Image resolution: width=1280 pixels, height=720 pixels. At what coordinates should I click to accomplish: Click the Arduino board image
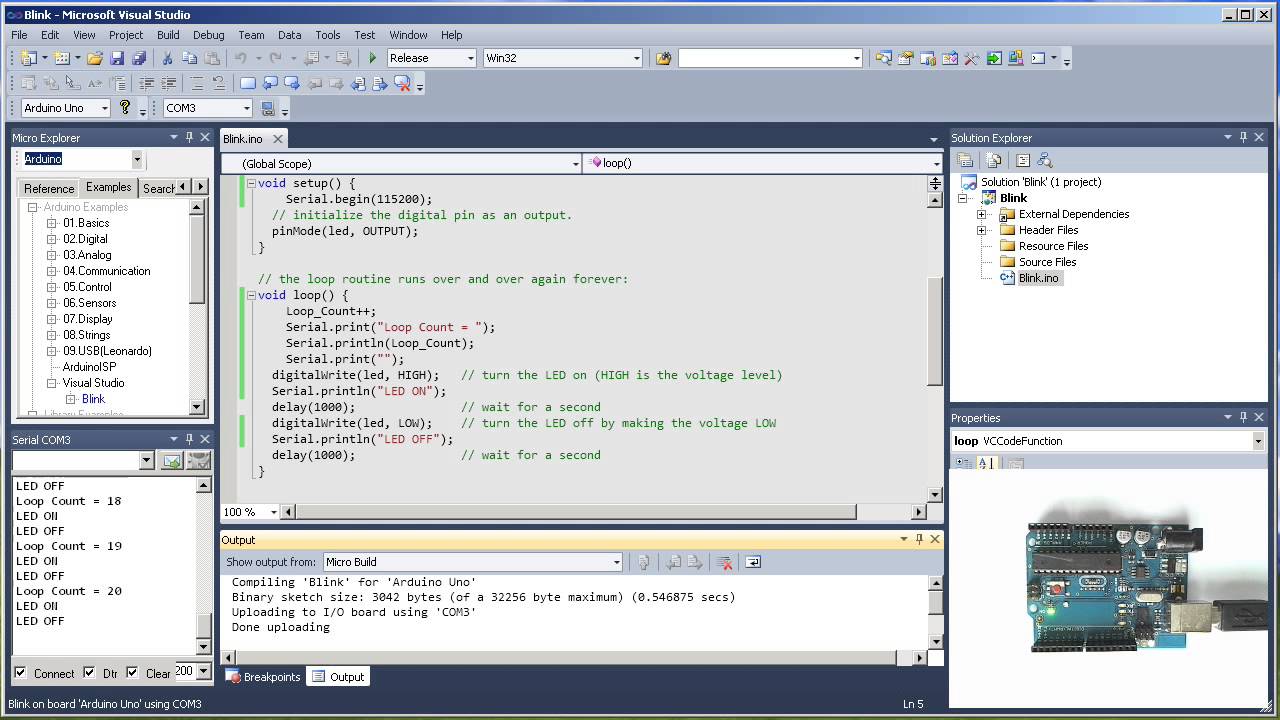pos(1112,587)
